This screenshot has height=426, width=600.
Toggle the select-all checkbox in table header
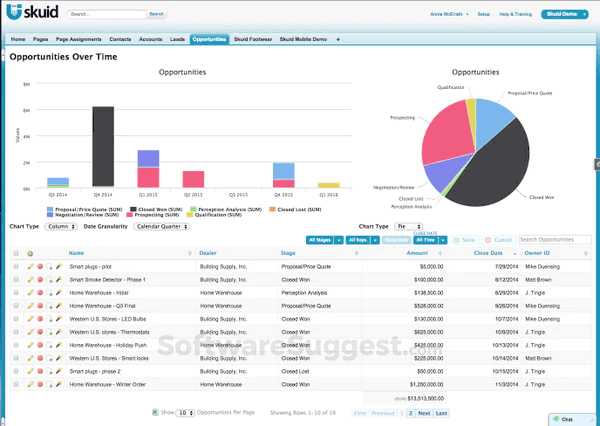click(16, 254)
